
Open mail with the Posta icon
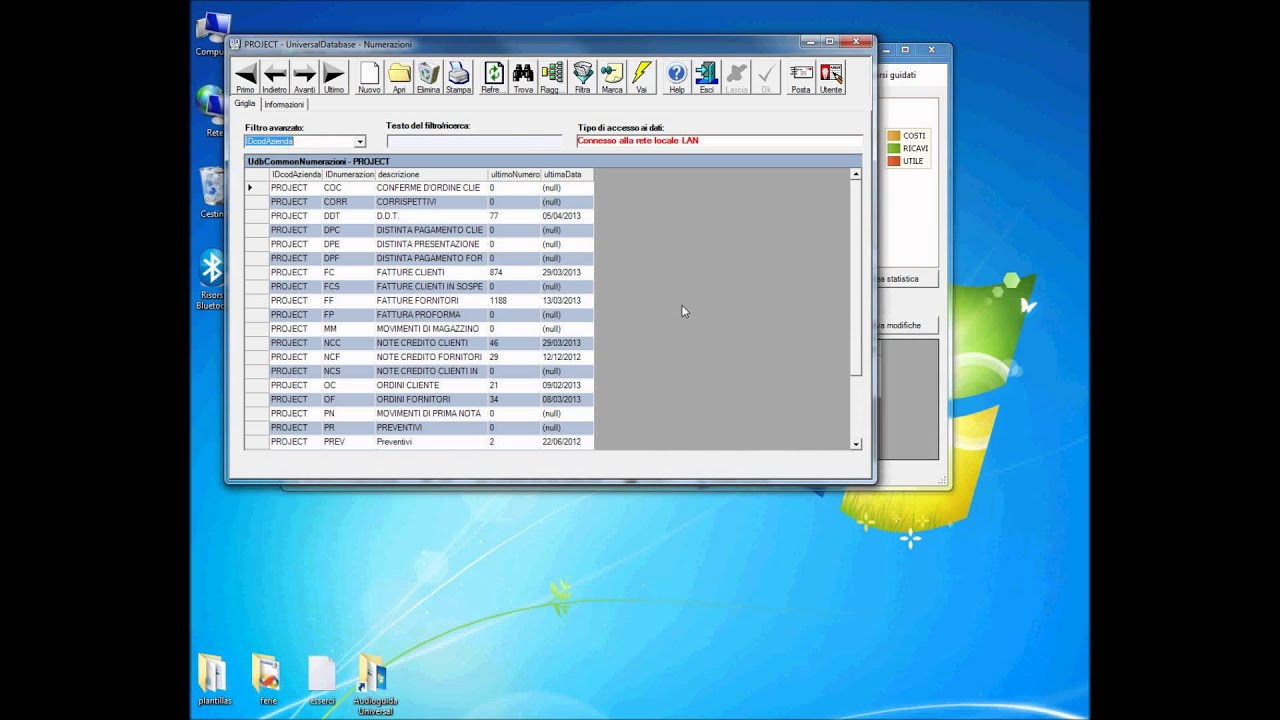tap(801, 78)
